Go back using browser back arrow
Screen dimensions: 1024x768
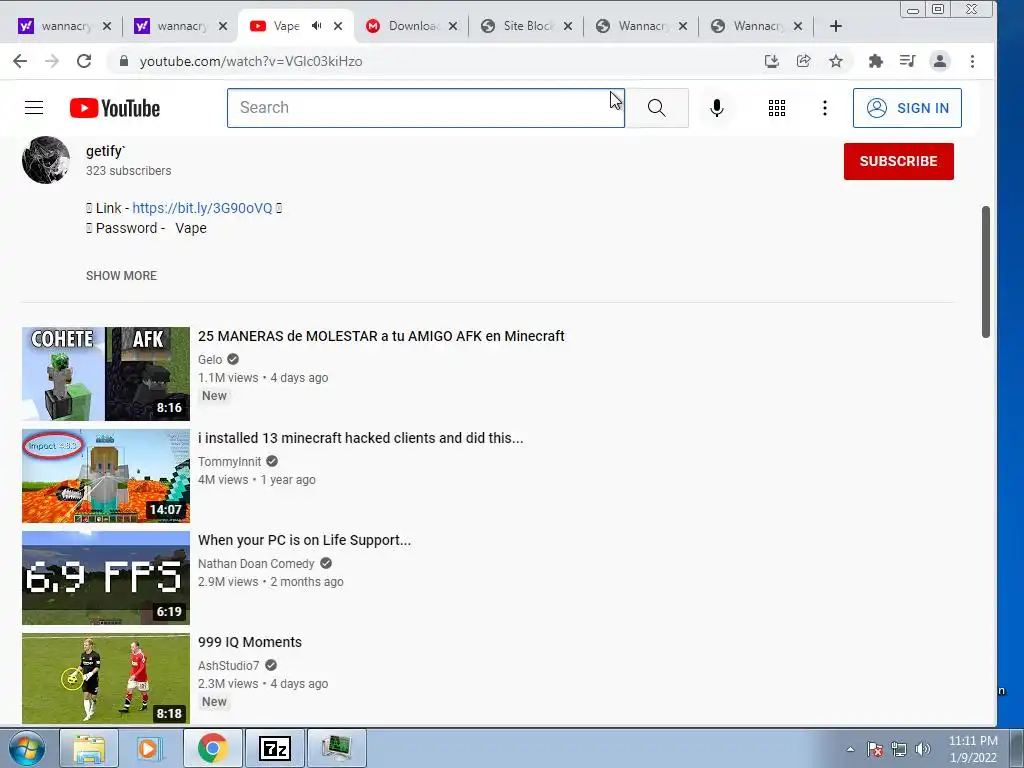pos(20,61)
